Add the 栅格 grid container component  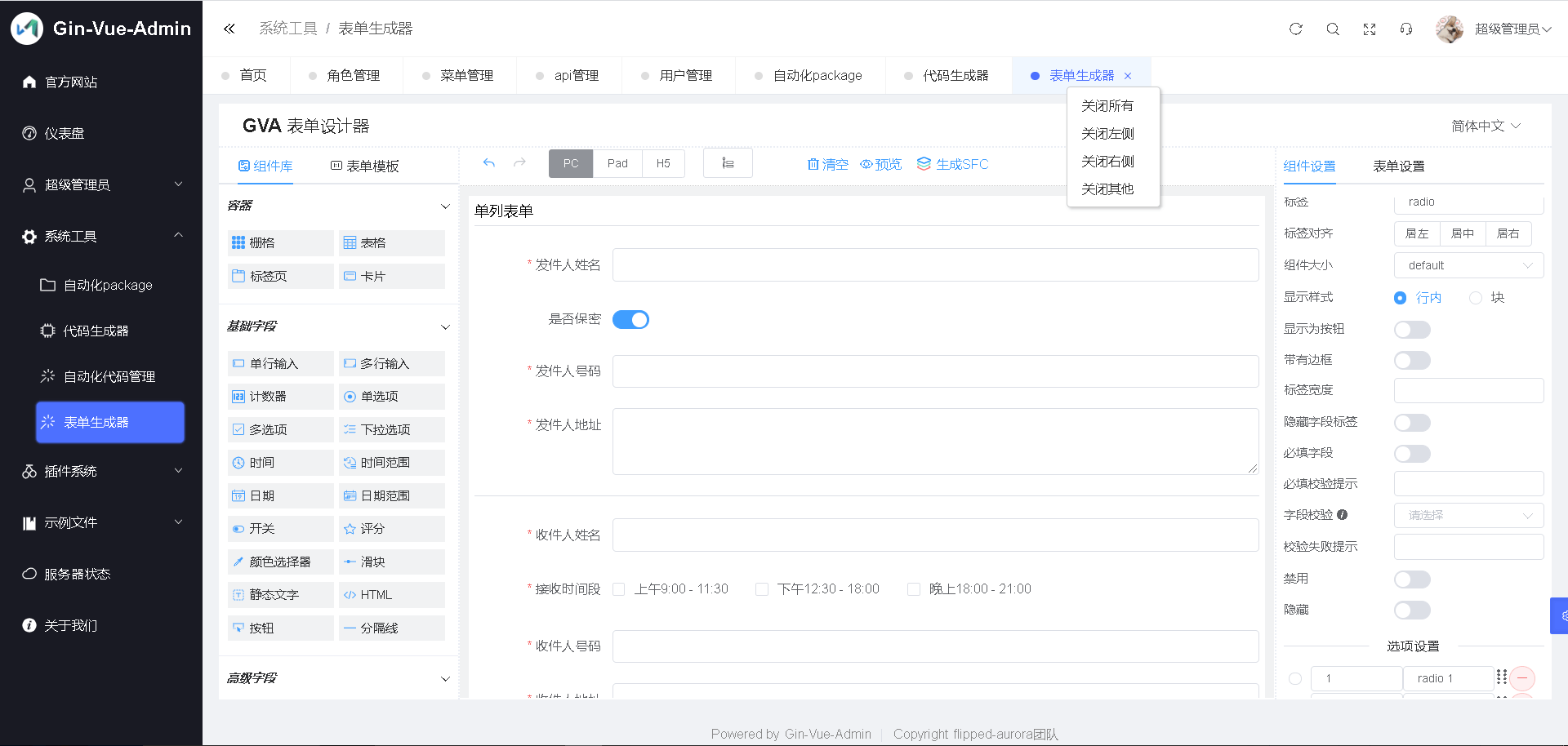280,242
